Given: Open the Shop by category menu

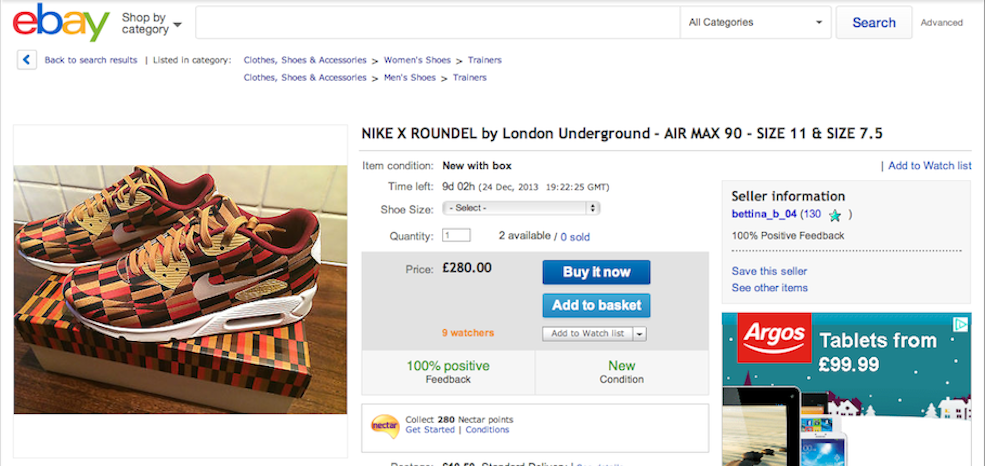Looking at the screenshot, I should tap(151, 23).
